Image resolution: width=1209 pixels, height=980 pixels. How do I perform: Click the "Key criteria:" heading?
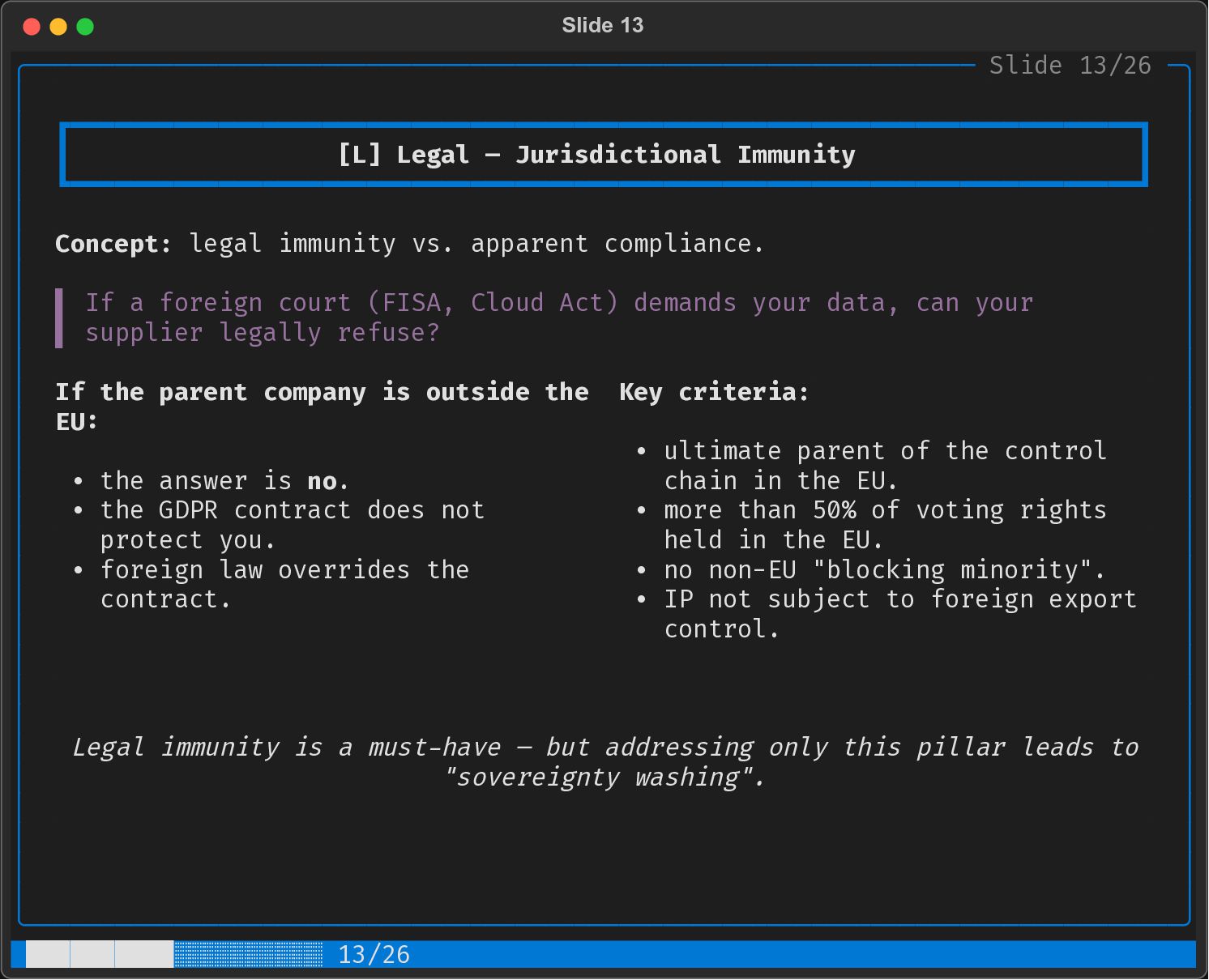tap(713, 393)
